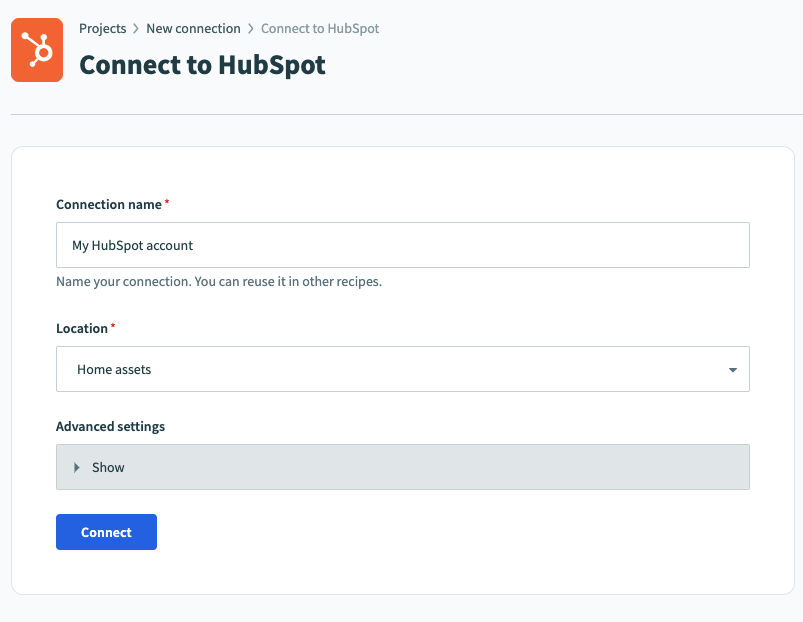The height and width of the screenshot is (622, 803).
Task: Click chevron after New connection breadcrumb
Action: (x=251, y=29)
